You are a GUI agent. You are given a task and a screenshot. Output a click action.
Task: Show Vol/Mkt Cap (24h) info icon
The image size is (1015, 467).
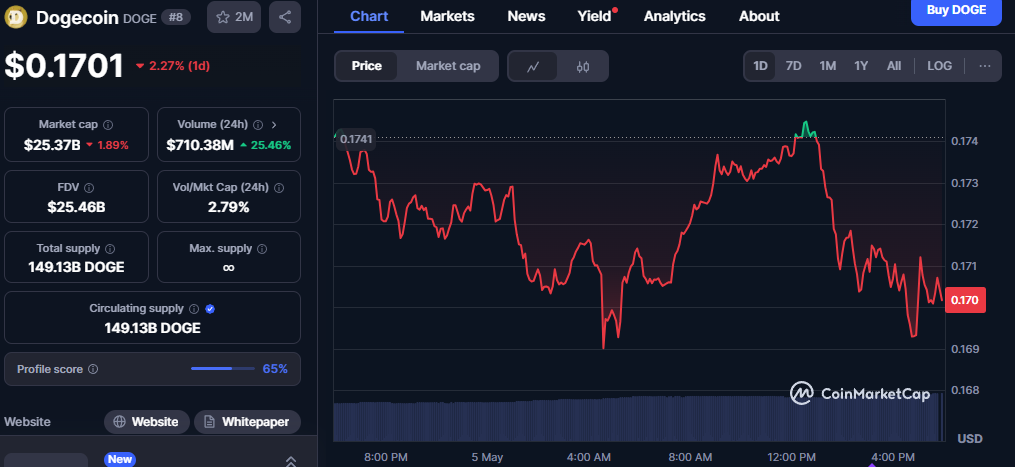[279, 188]
